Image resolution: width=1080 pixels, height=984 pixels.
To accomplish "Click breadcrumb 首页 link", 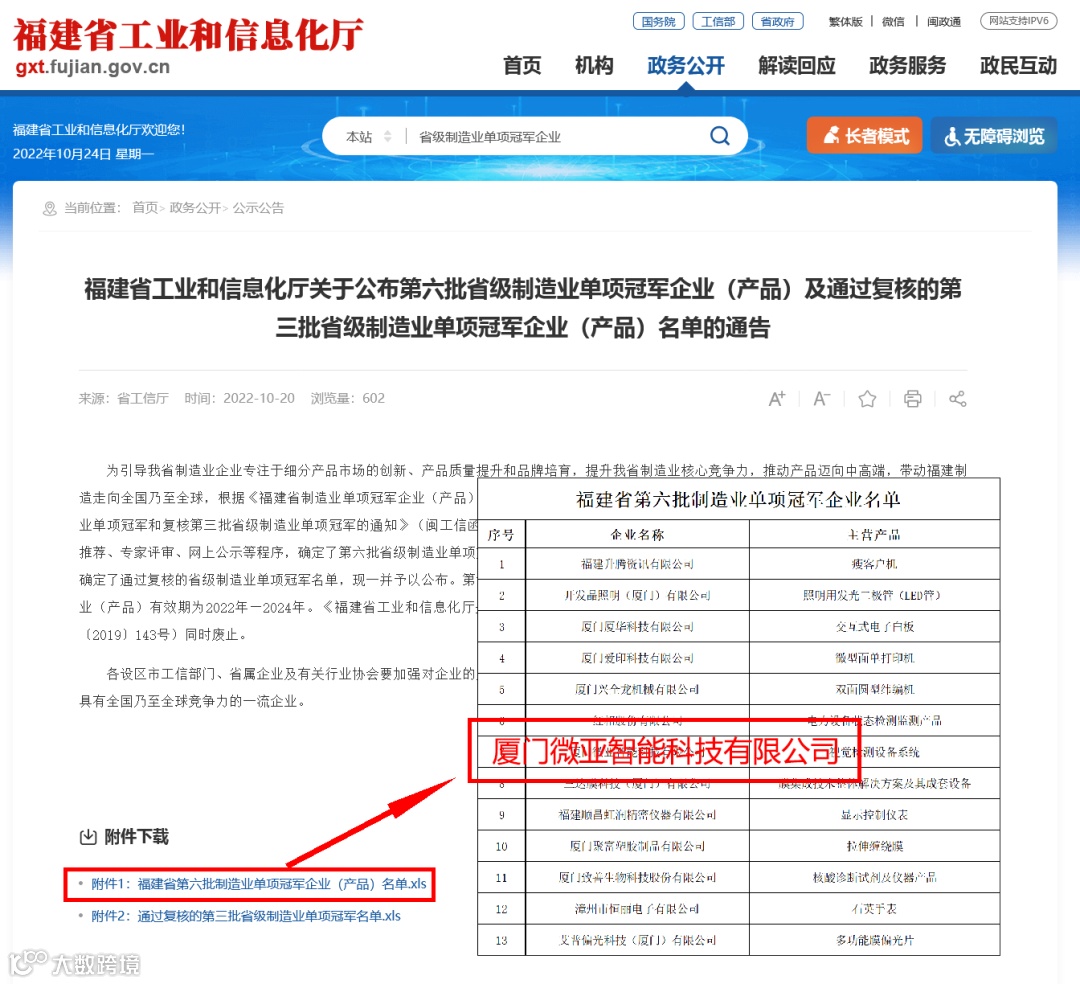I will point(145,208).
